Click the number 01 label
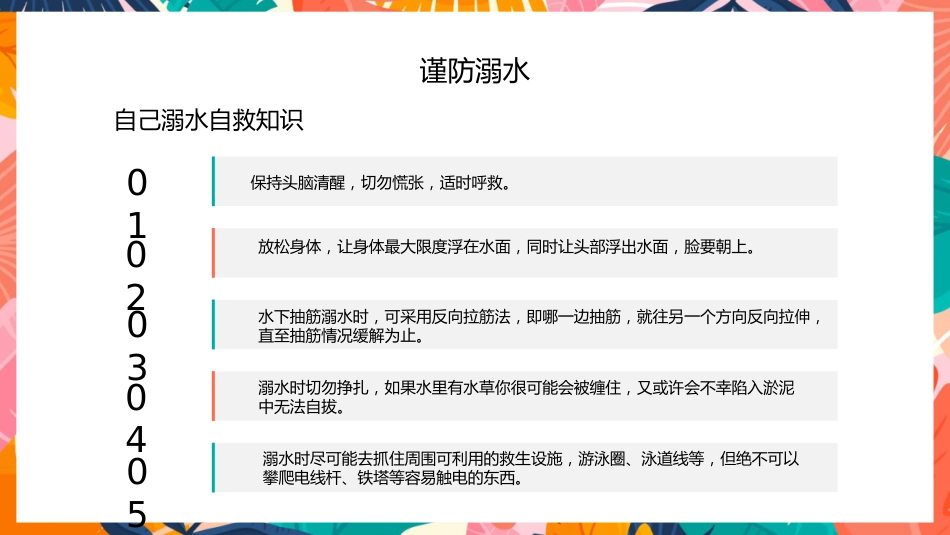Screen dimensions: 950x535 pyautogui.click(x=137, y=204)
